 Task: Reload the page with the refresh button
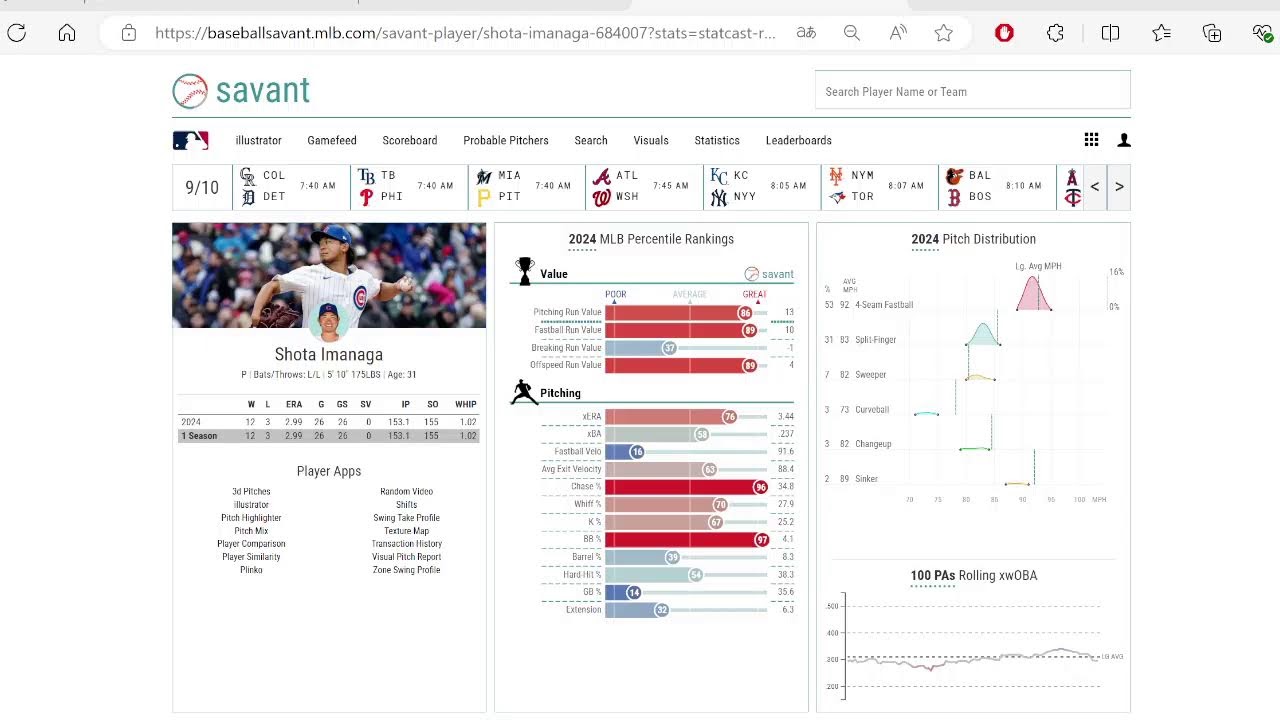tap(16, 33)
